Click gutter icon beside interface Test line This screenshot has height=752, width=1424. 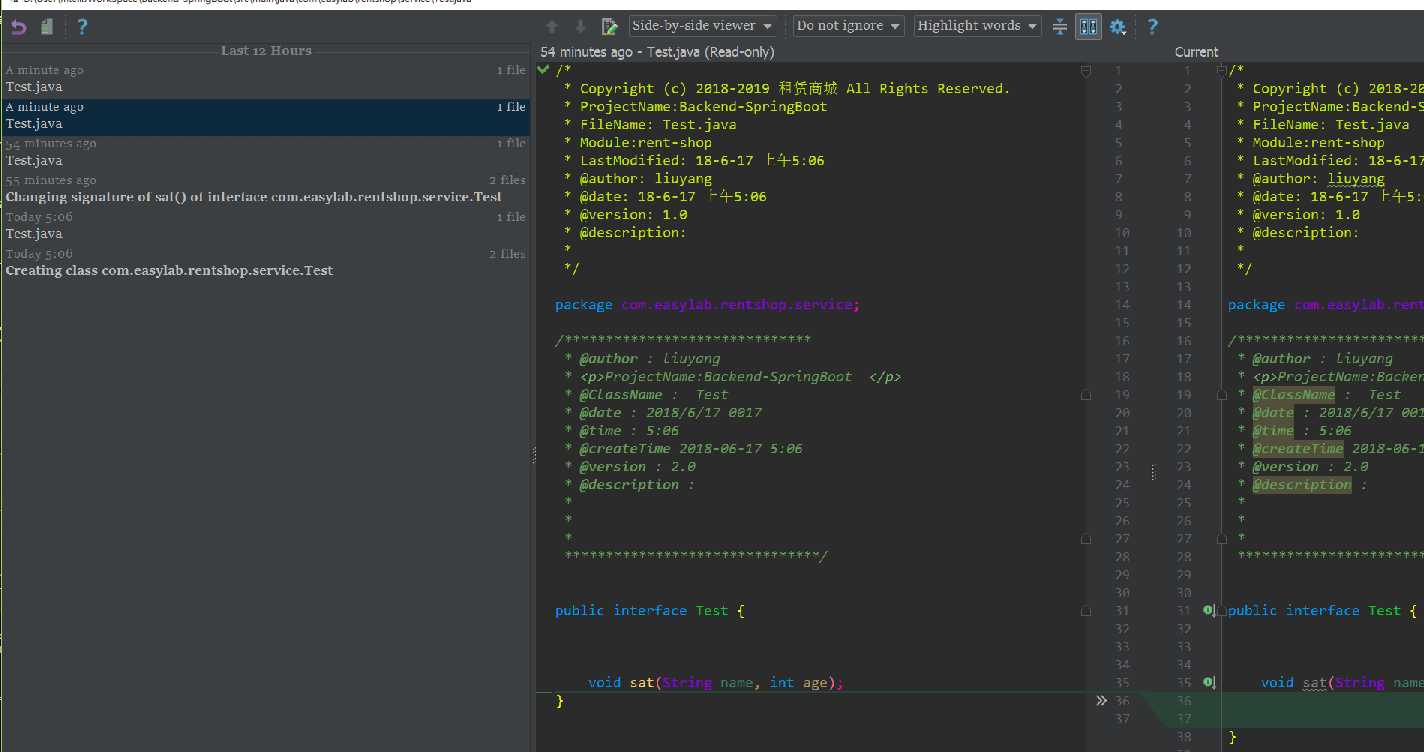(x=1208, y=611)
